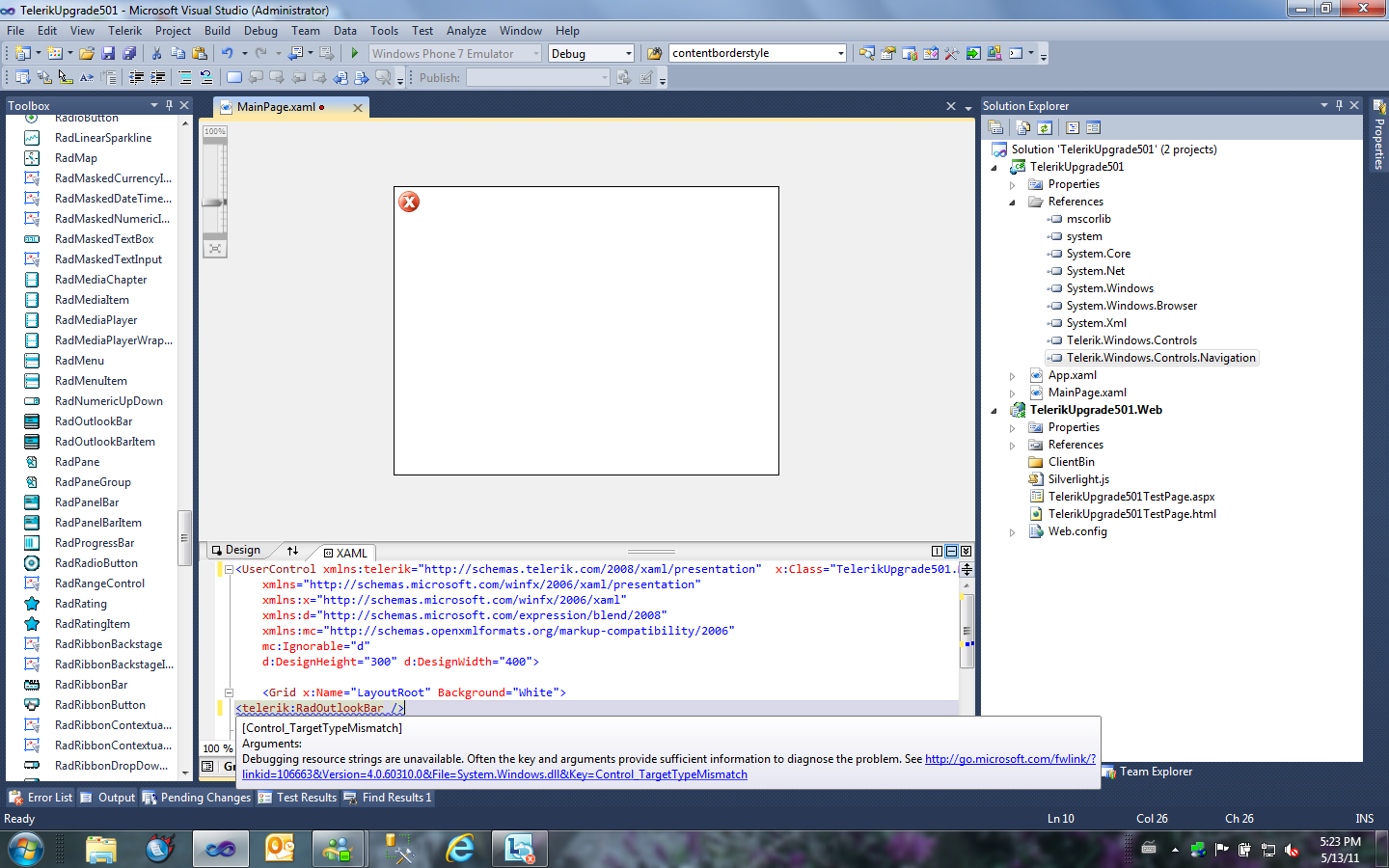Click Decrease Line Indent icon
The width and height of the screenshot is (1389, 868).
click(x=136, y=77)
